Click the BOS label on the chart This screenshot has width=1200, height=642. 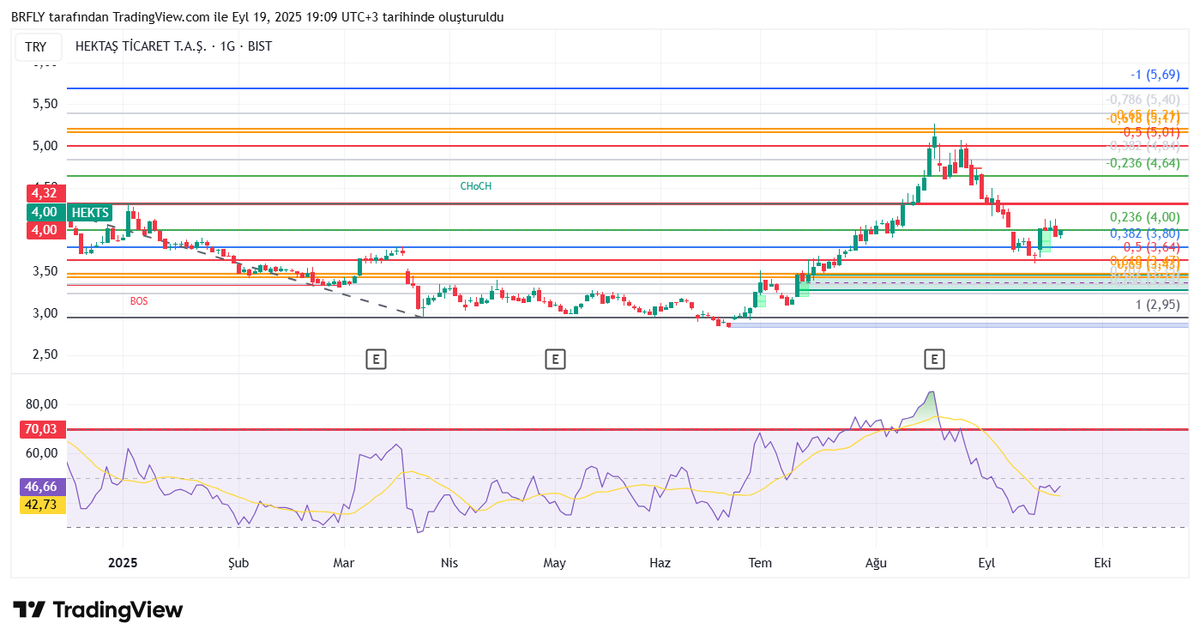pyautogui.click(x=138, y=301)
